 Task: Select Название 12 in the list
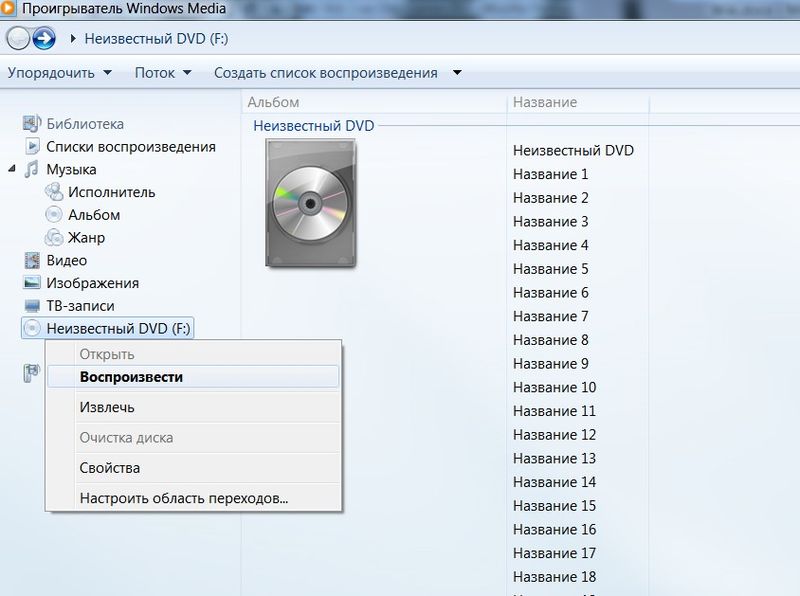pos(555,435)
